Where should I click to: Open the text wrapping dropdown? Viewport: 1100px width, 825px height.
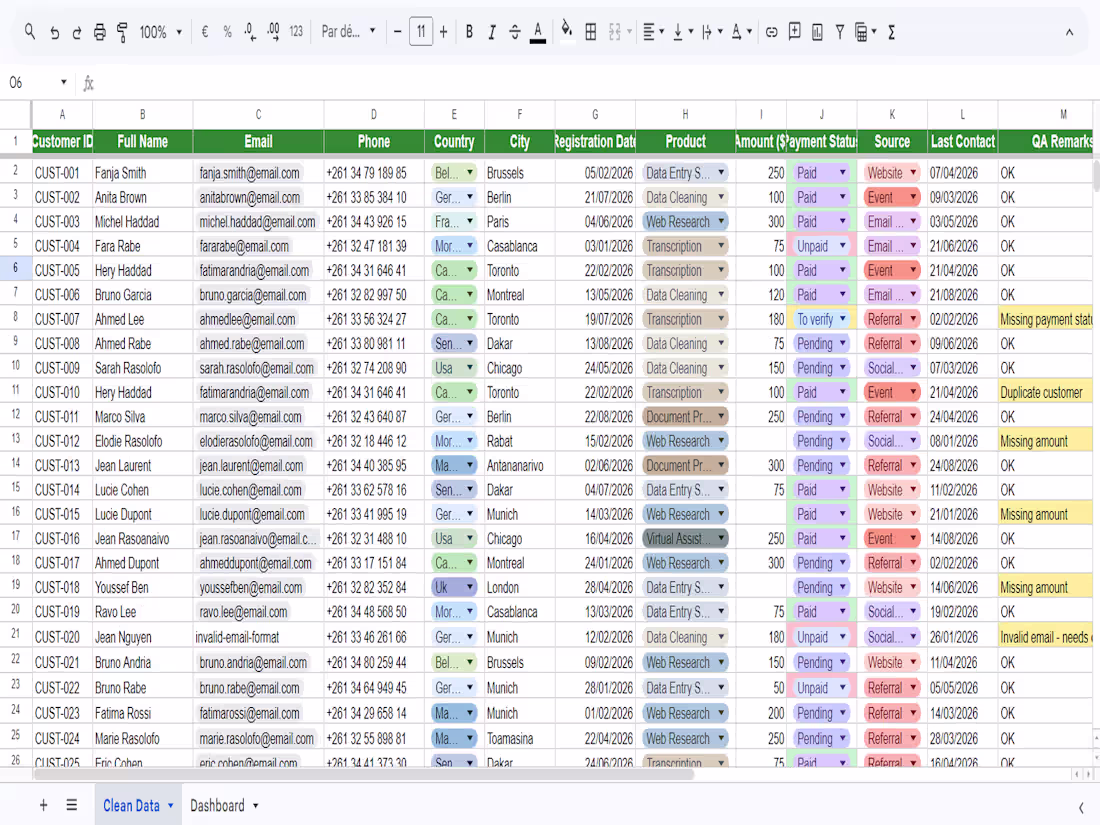[x=712, y=32]
